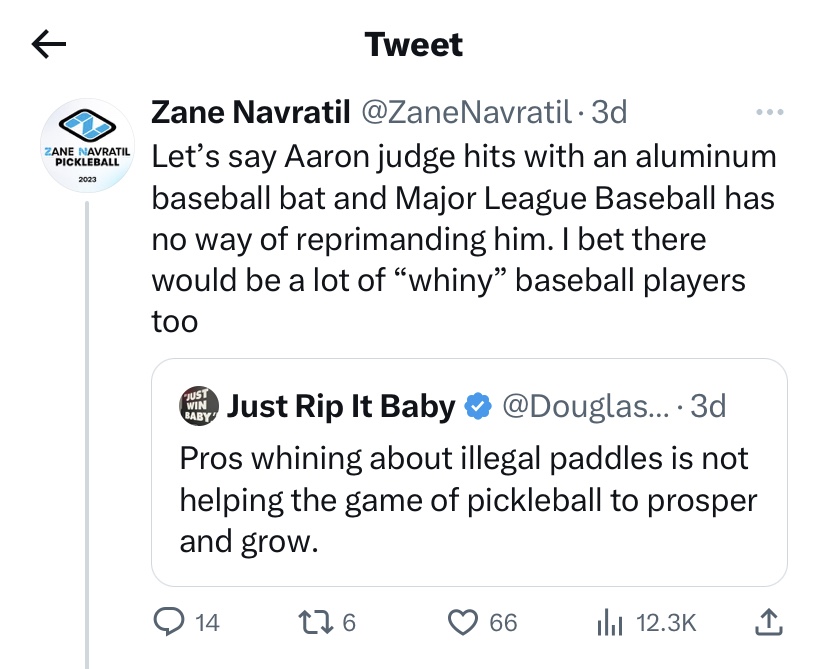Screen dimensions: 828x669
Task: View analytics via the bar chart icon
Action: [610, 623]
